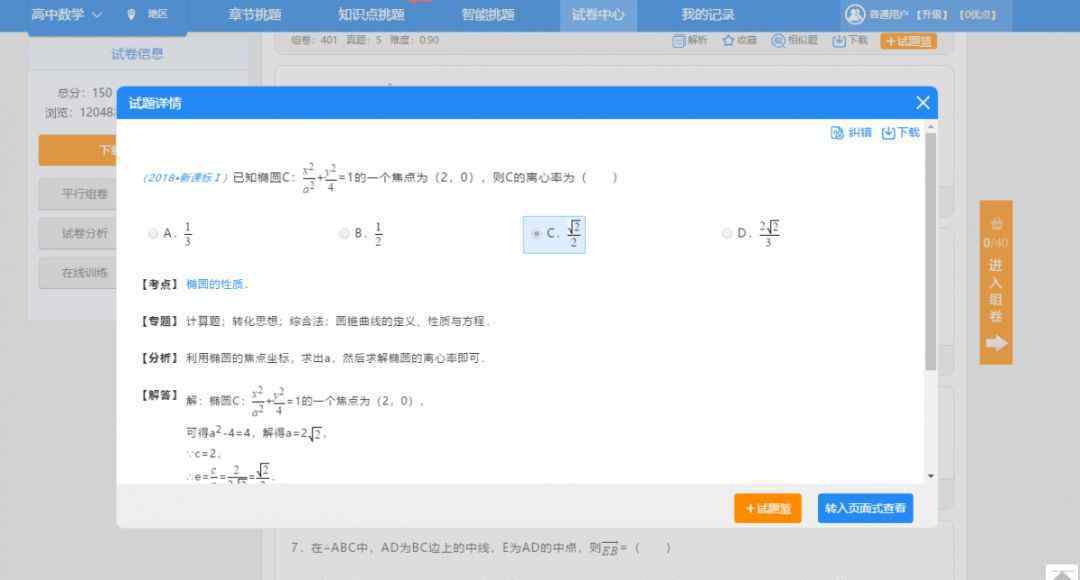Click the 纠错 error-report icon

pyautogui.click(x=837, y=133)
